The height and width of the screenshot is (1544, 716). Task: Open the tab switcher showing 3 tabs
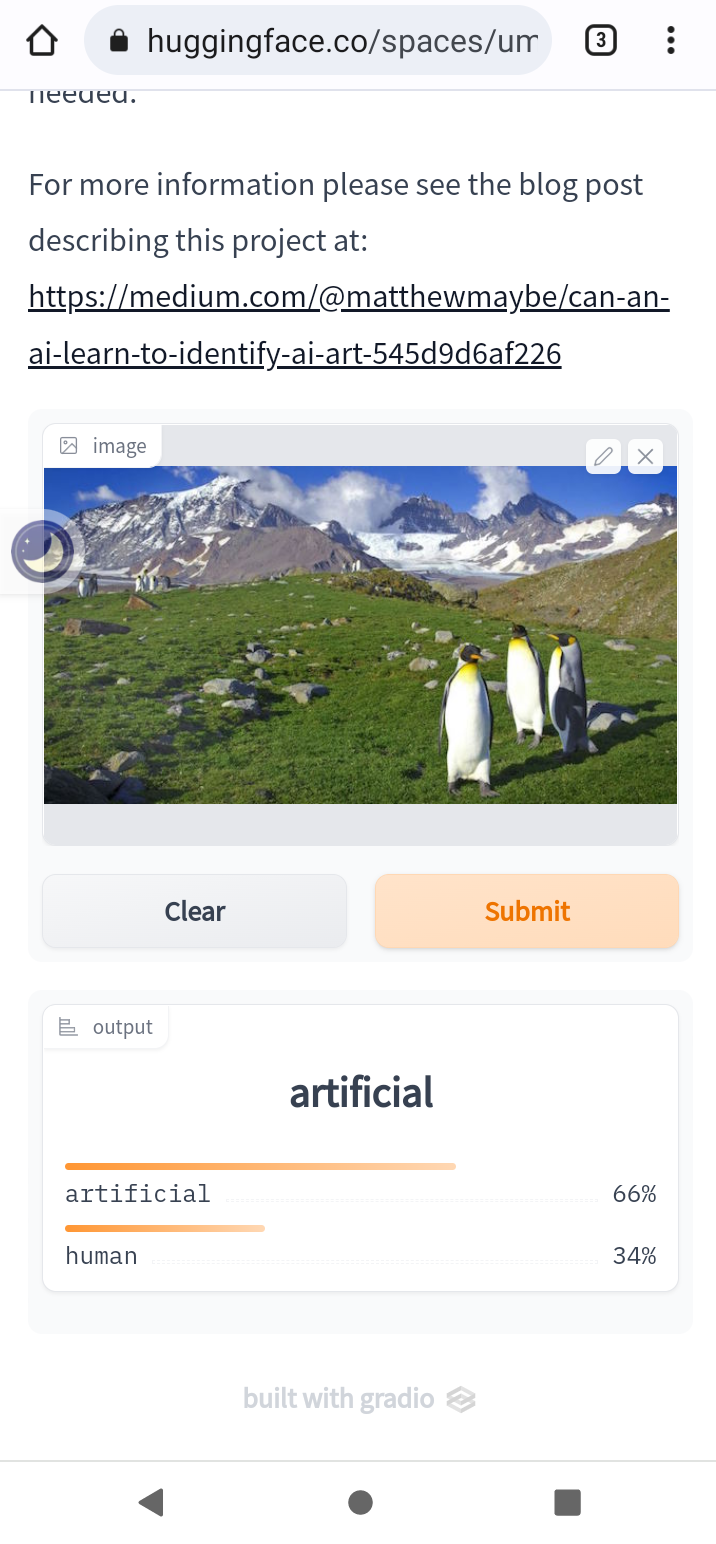599,41
